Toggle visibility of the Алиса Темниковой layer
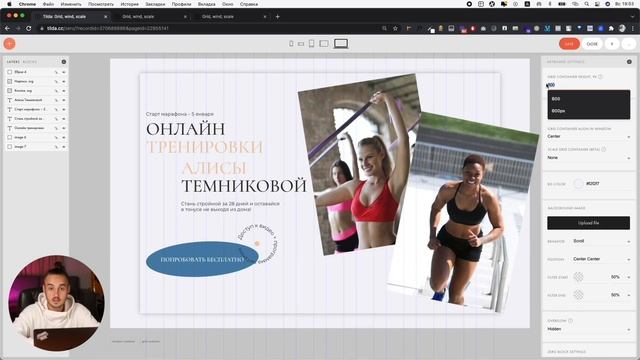 (x=64, y=100)
